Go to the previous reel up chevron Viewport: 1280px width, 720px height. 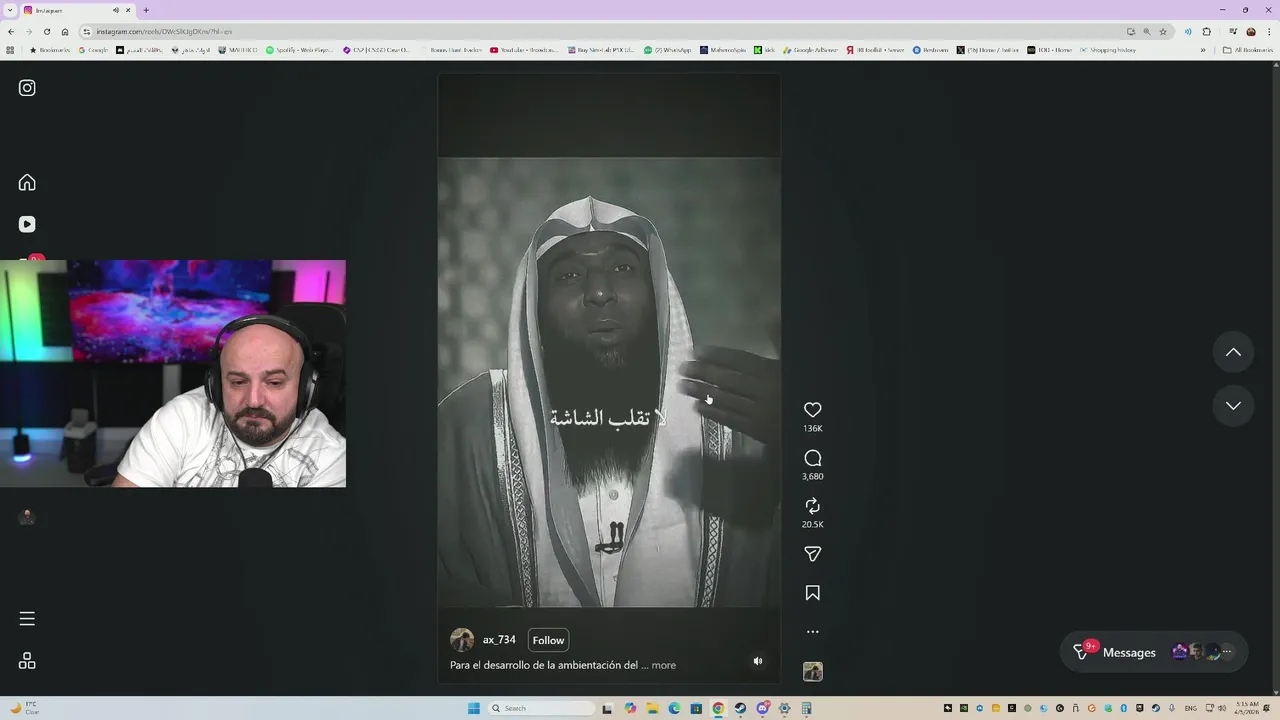(1233, 352)
